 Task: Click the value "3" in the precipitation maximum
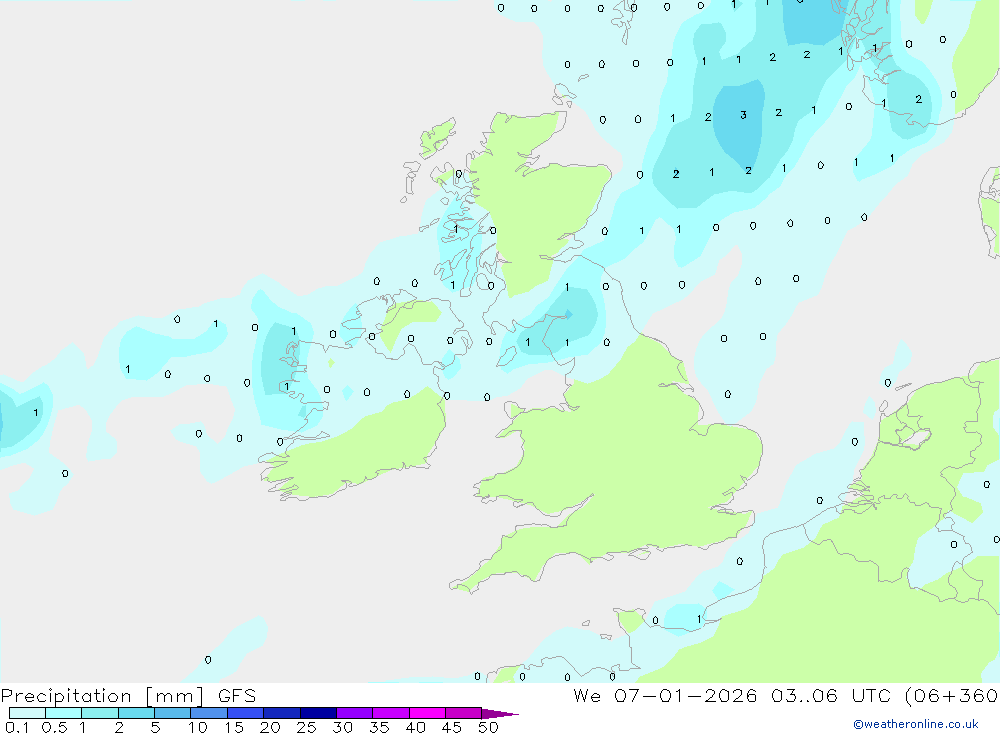pyautogui.click(x=743, y=115)
